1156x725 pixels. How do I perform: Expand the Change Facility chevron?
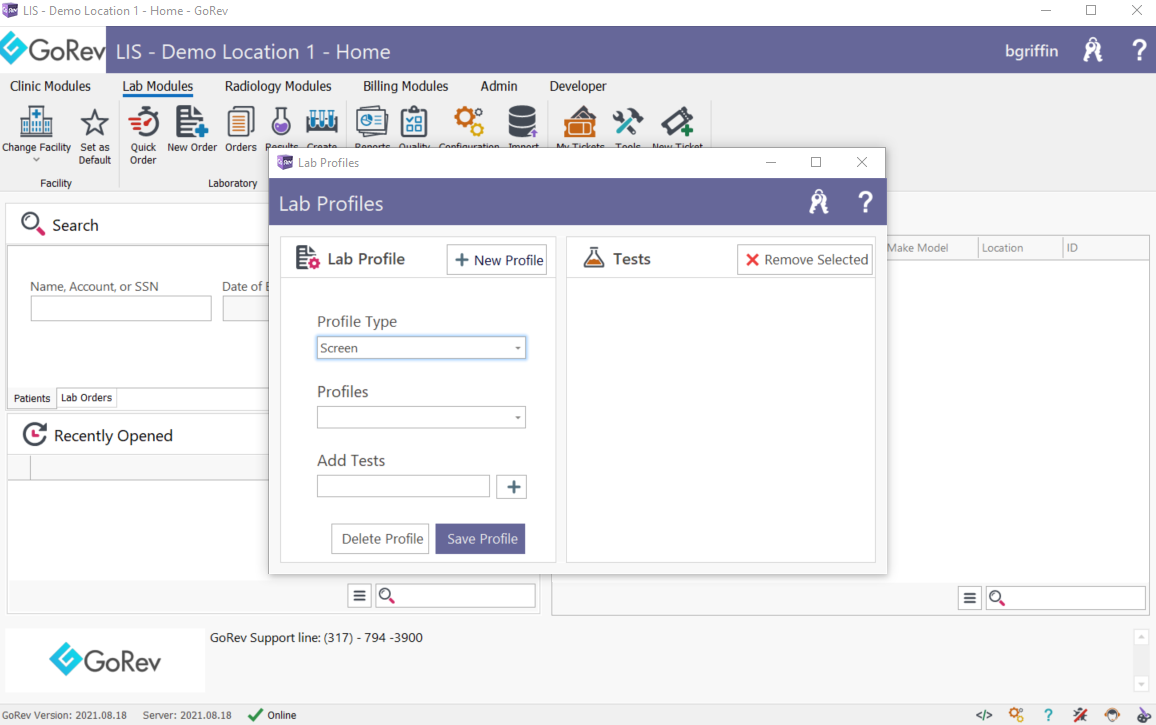[36, 160]
